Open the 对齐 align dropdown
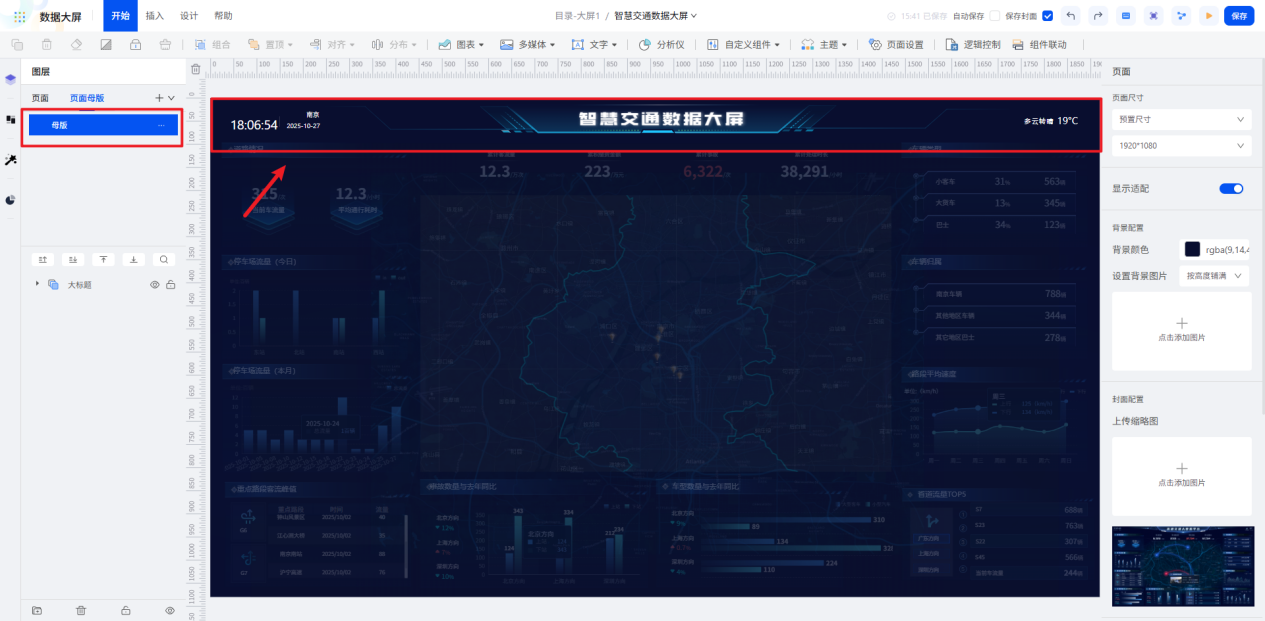 pos(331,45)
